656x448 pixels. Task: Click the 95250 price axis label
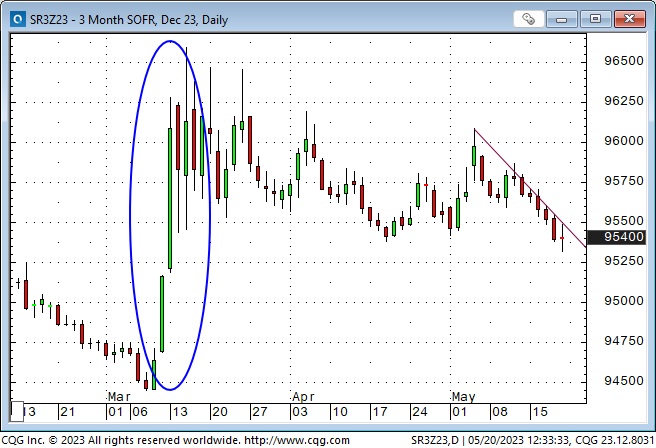coord(624,261)
